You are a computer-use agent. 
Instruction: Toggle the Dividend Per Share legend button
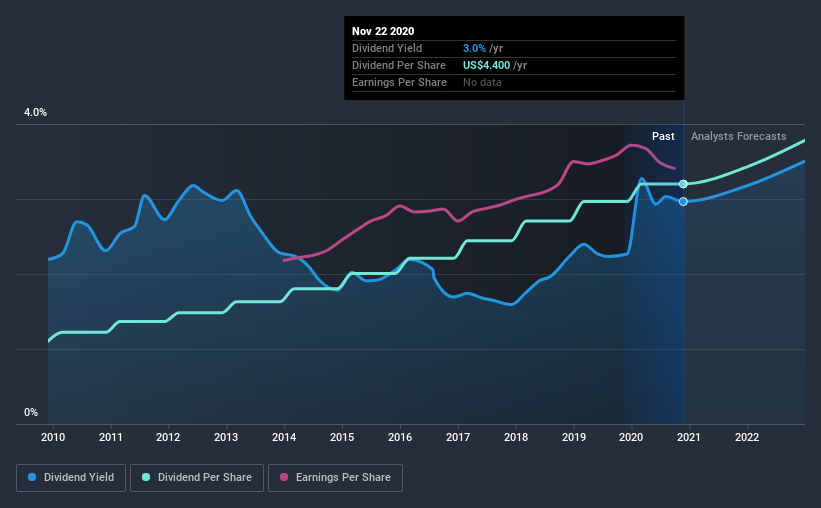point(197,478)
